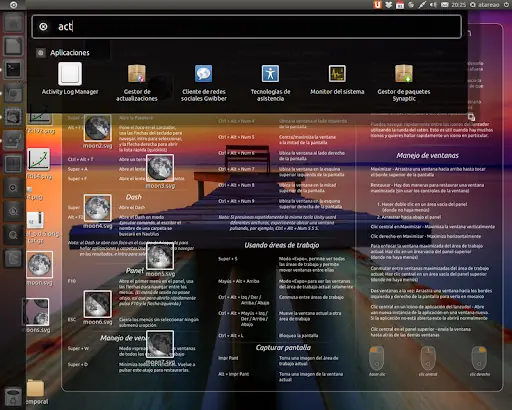Clear the dash search with the X icon
The width and height of the screenshot is (512, 410).
[x=43, y=26]
